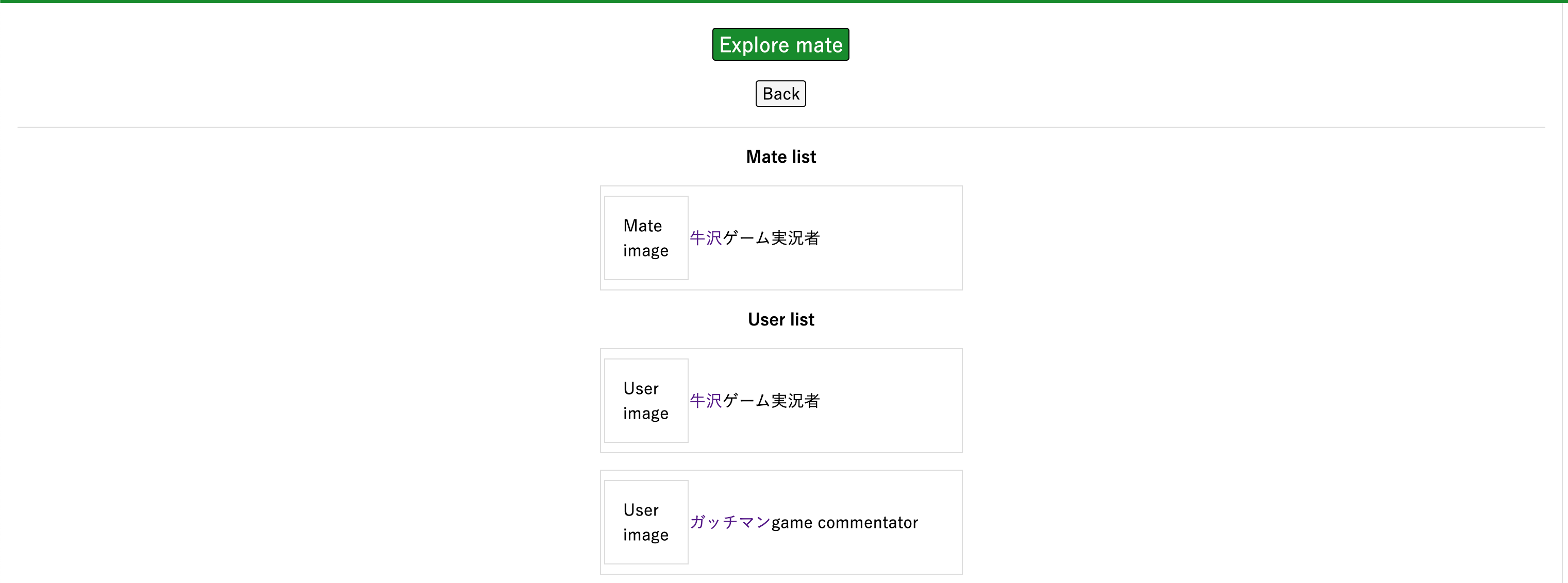Click game commentator text beside ガッチマン
The height and width of the screenshot is (583, 1568).
click(x=844, y=522)
